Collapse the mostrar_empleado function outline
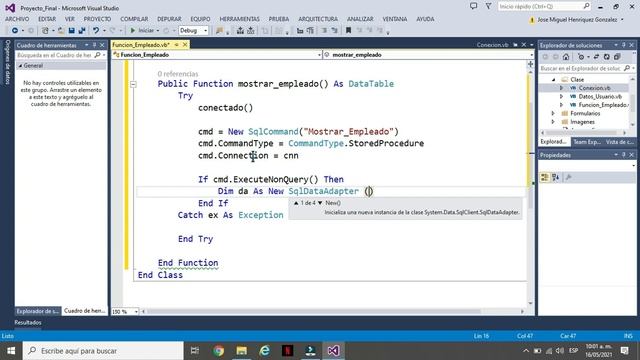The image size is (640, 360). pos(133,84)
